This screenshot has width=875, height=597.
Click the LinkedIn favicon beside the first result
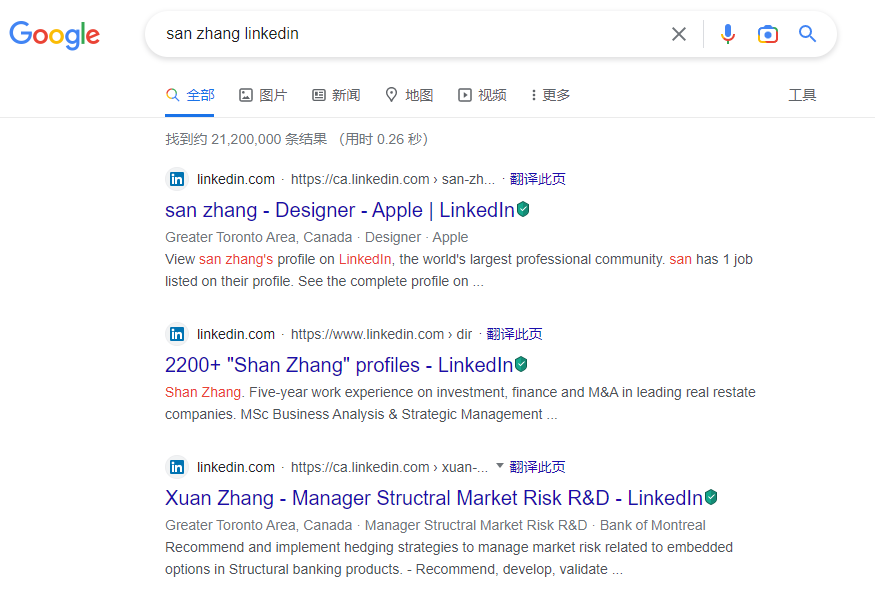pos(176,178)
